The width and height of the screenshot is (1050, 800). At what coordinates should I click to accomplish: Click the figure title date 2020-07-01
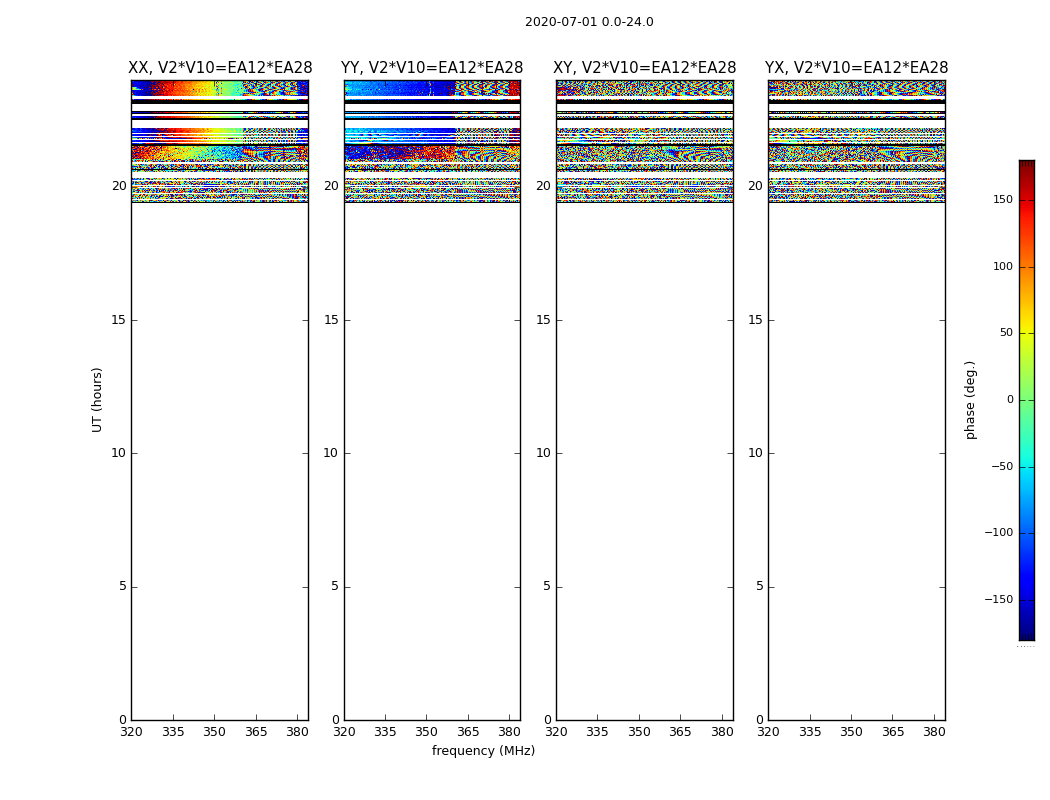coord(589,22)
